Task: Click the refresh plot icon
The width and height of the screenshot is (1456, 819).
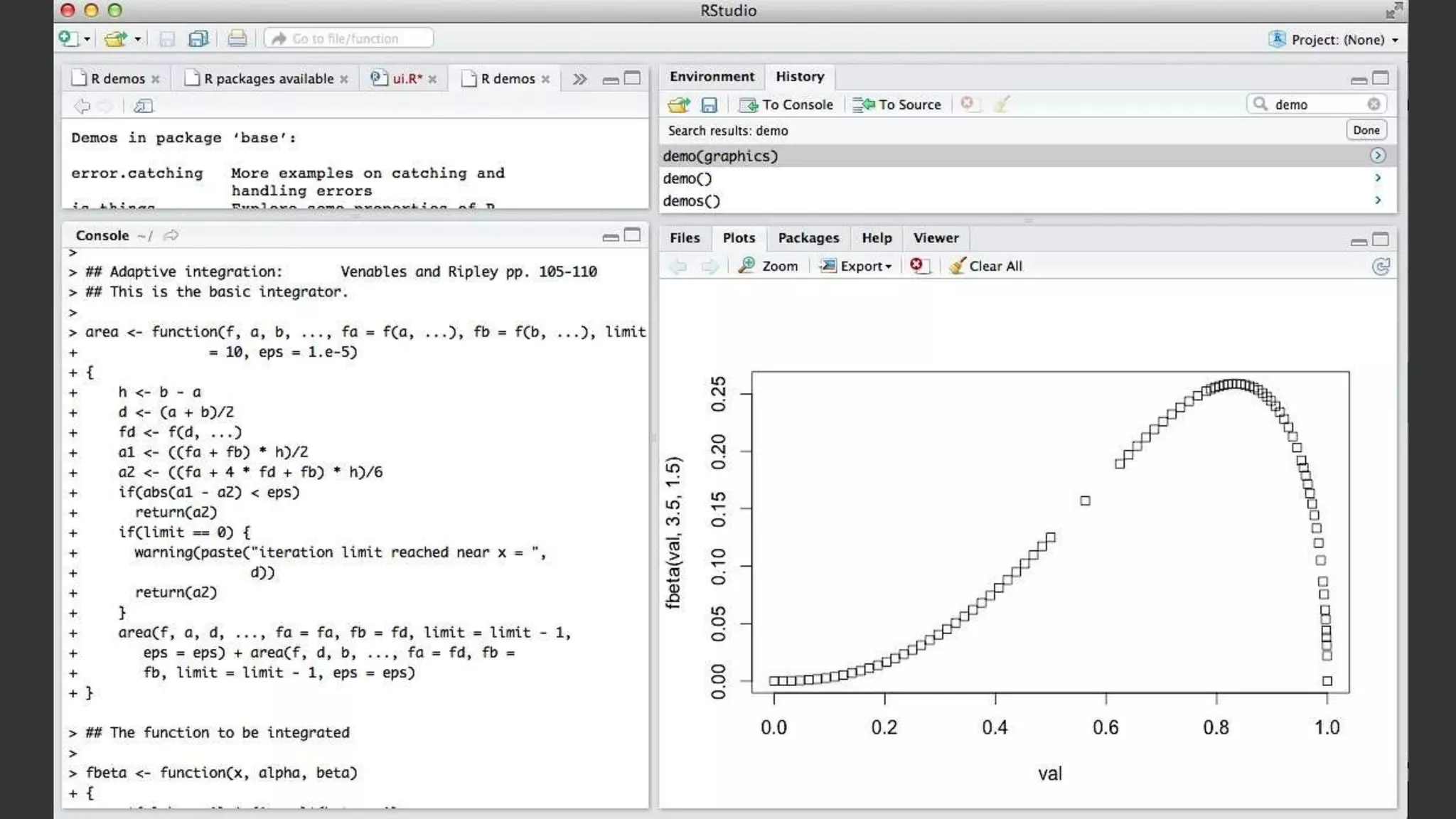Action: point(1381,267)
